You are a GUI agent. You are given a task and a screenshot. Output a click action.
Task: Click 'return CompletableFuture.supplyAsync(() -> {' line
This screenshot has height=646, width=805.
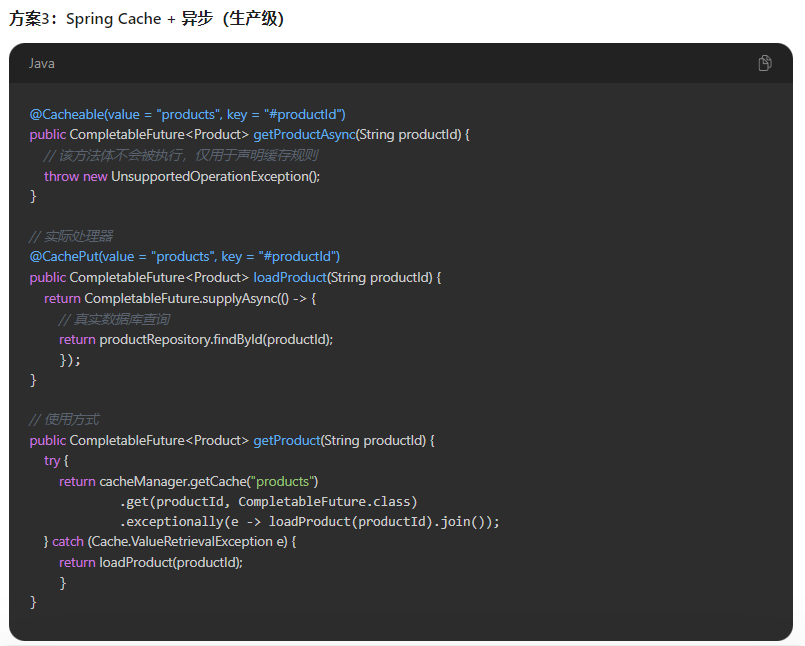(x=180, y=298)
